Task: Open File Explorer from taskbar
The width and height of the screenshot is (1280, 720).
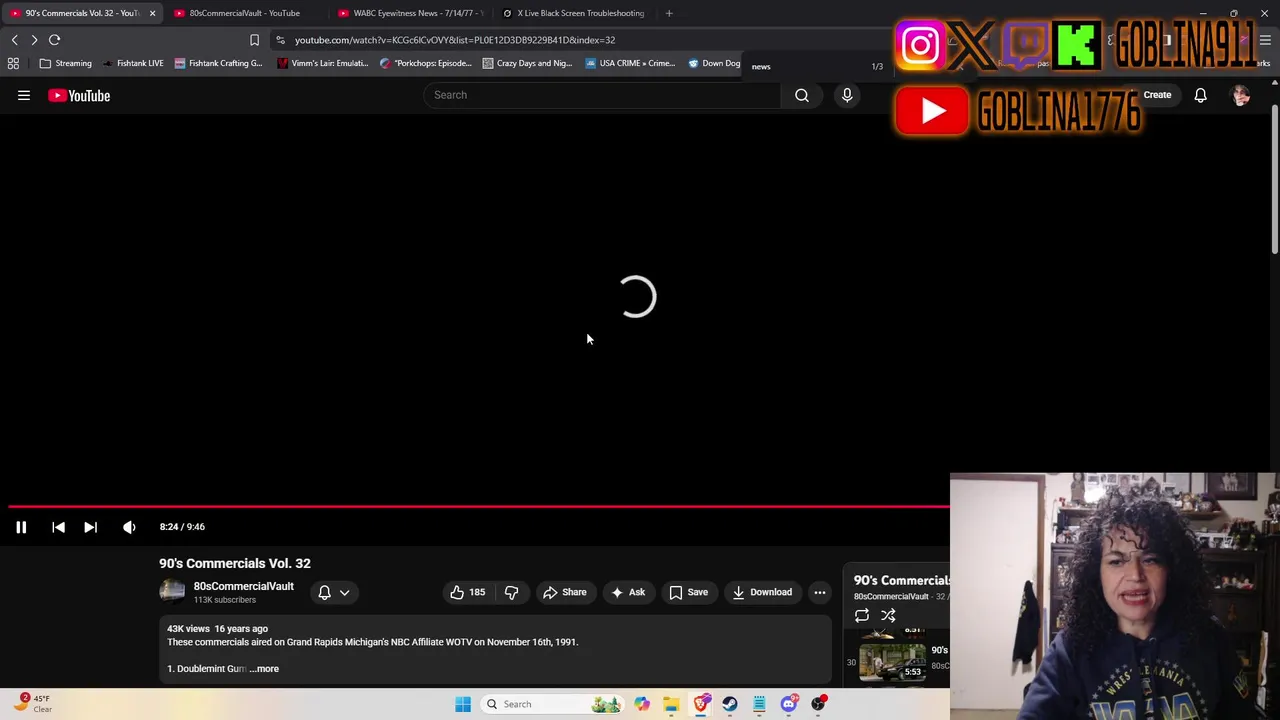Action: [x=671, y=704]
